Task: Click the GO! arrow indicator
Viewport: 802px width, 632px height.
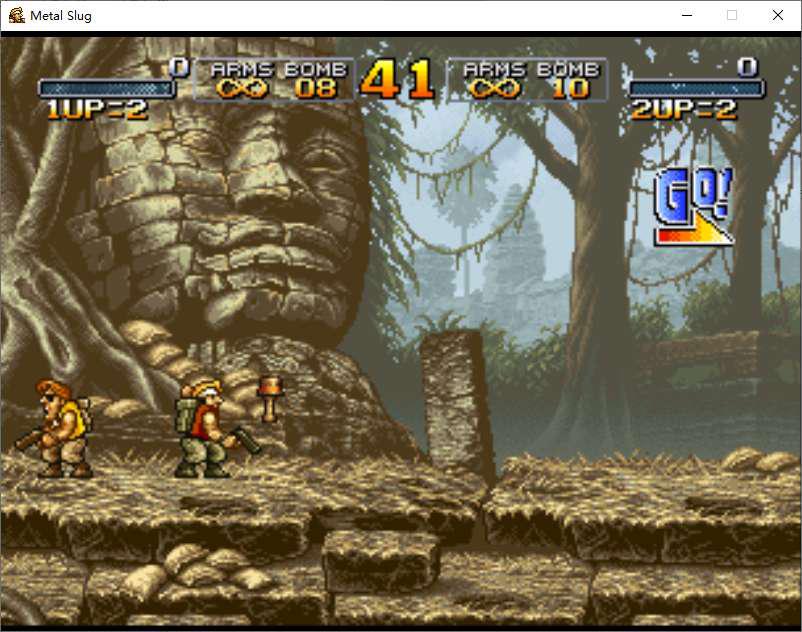Action: tap(693, 208)
